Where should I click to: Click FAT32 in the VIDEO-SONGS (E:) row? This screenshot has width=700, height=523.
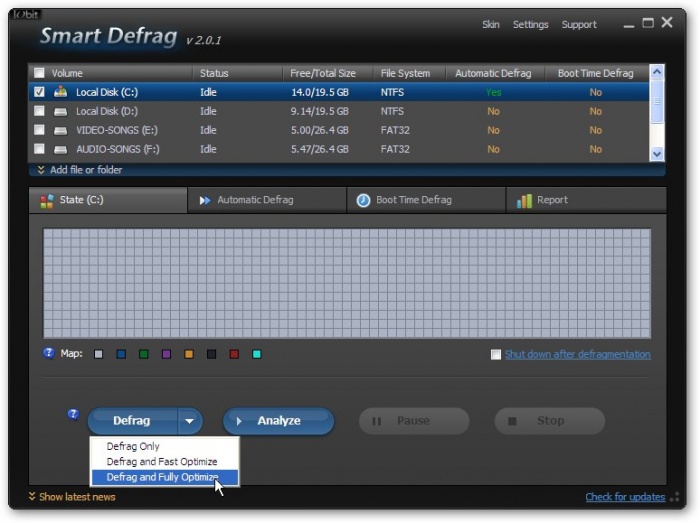[x=395, y=130]
